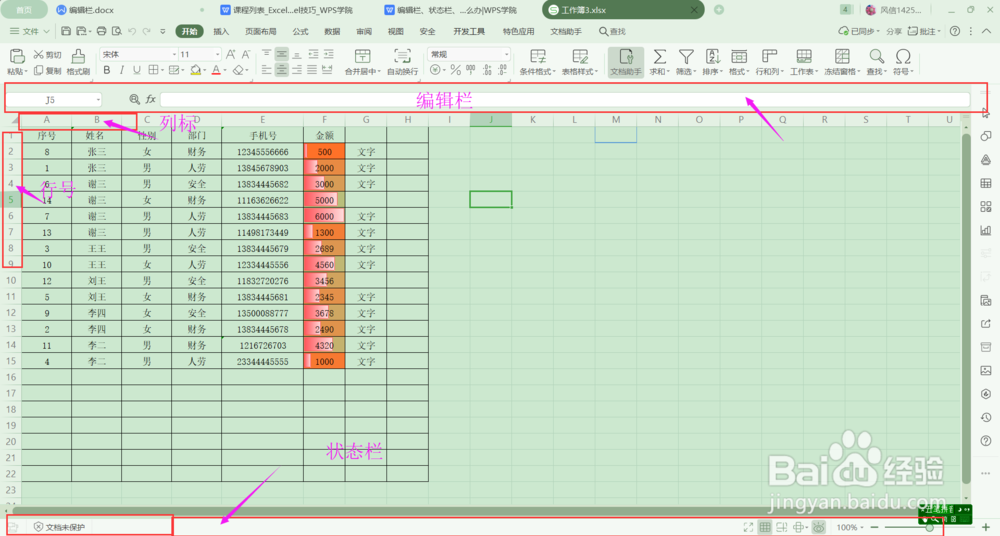Expand the Conditional Format (条件格式) dropdown
Image resolution: width=1000 pixels, height=536 pixels.
tap(554, 71)
